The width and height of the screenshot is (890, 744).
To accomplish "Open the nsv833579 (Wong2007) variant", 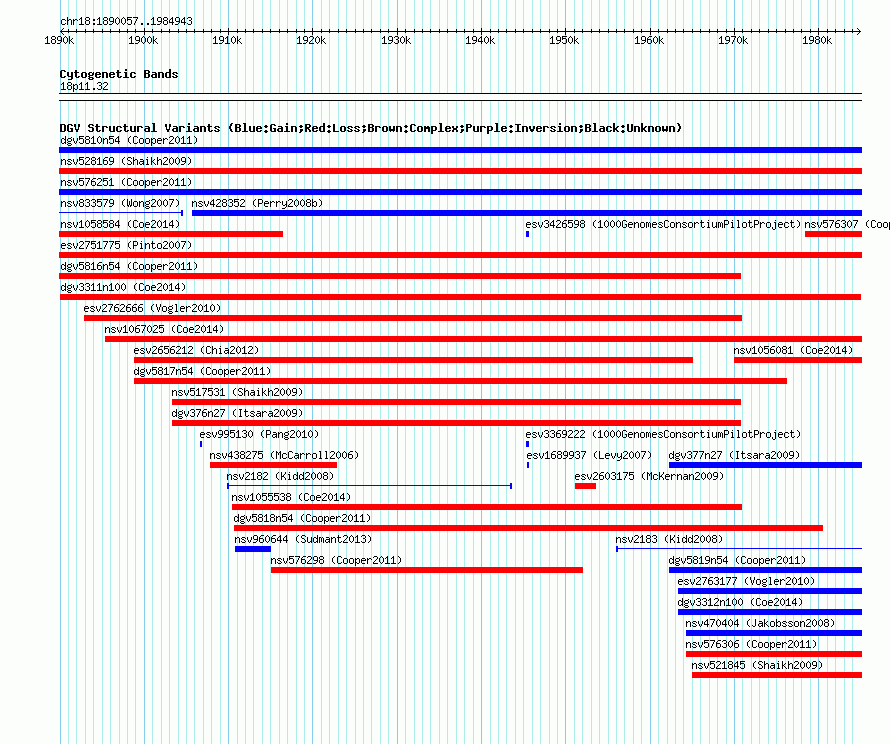I will tap(120, 203).
